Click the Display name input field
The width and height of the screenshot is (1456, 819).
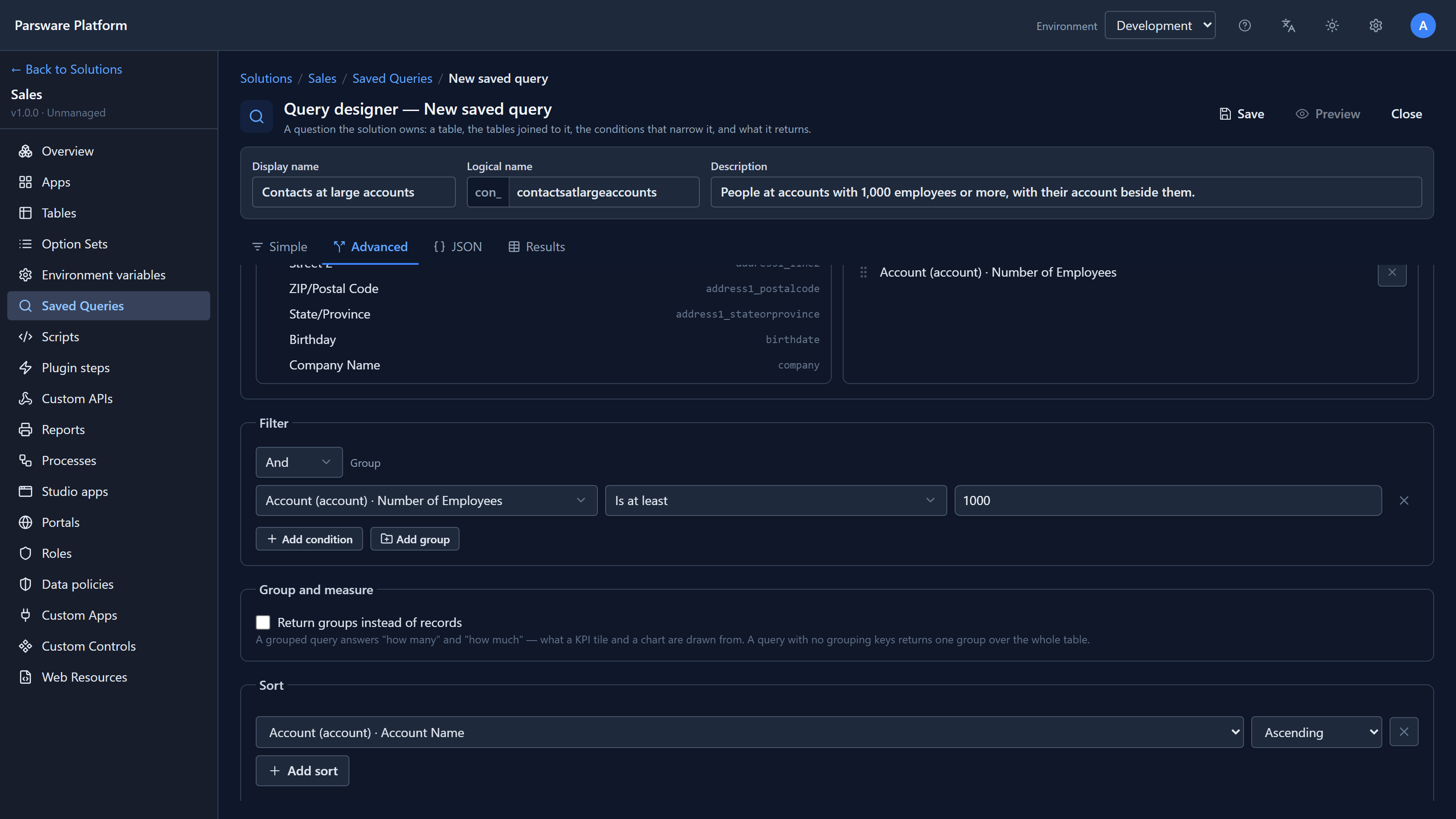[x=354, y=192]
